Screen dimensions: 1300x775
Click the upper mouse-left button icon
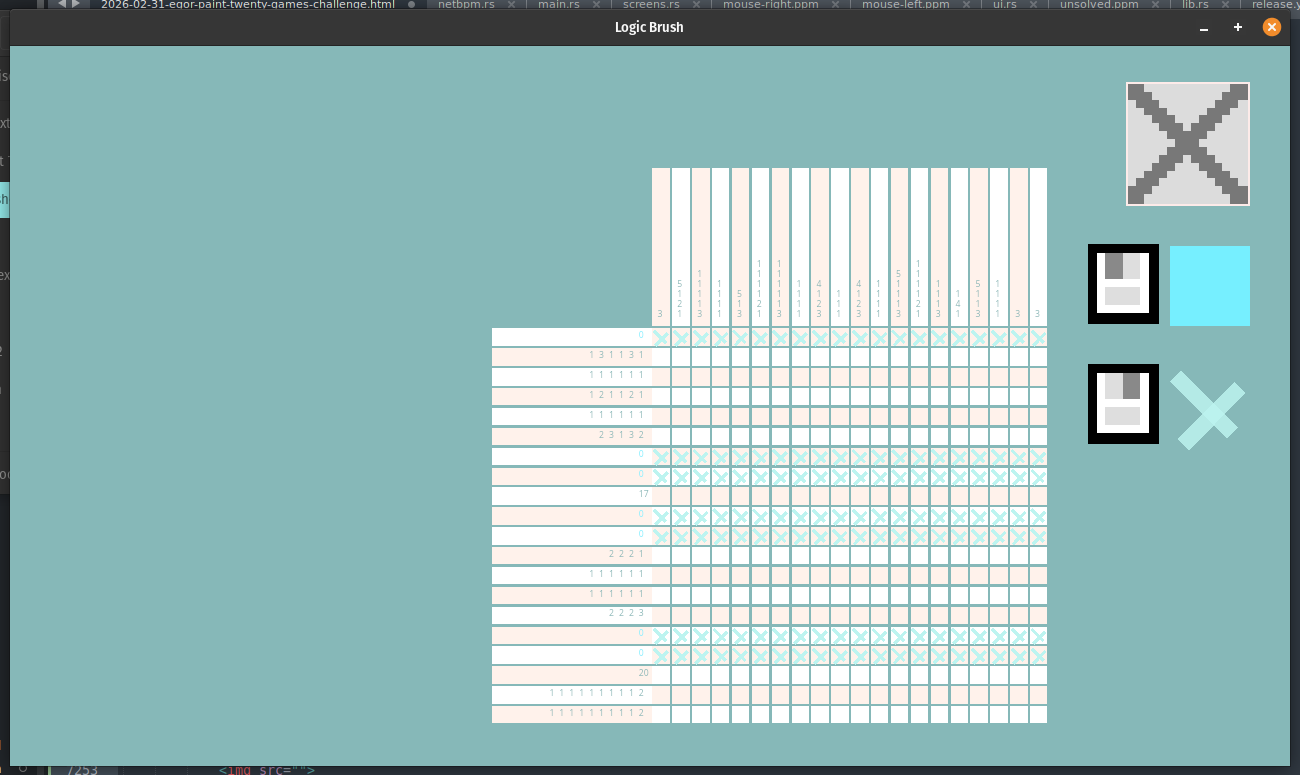coord(1123,284)
